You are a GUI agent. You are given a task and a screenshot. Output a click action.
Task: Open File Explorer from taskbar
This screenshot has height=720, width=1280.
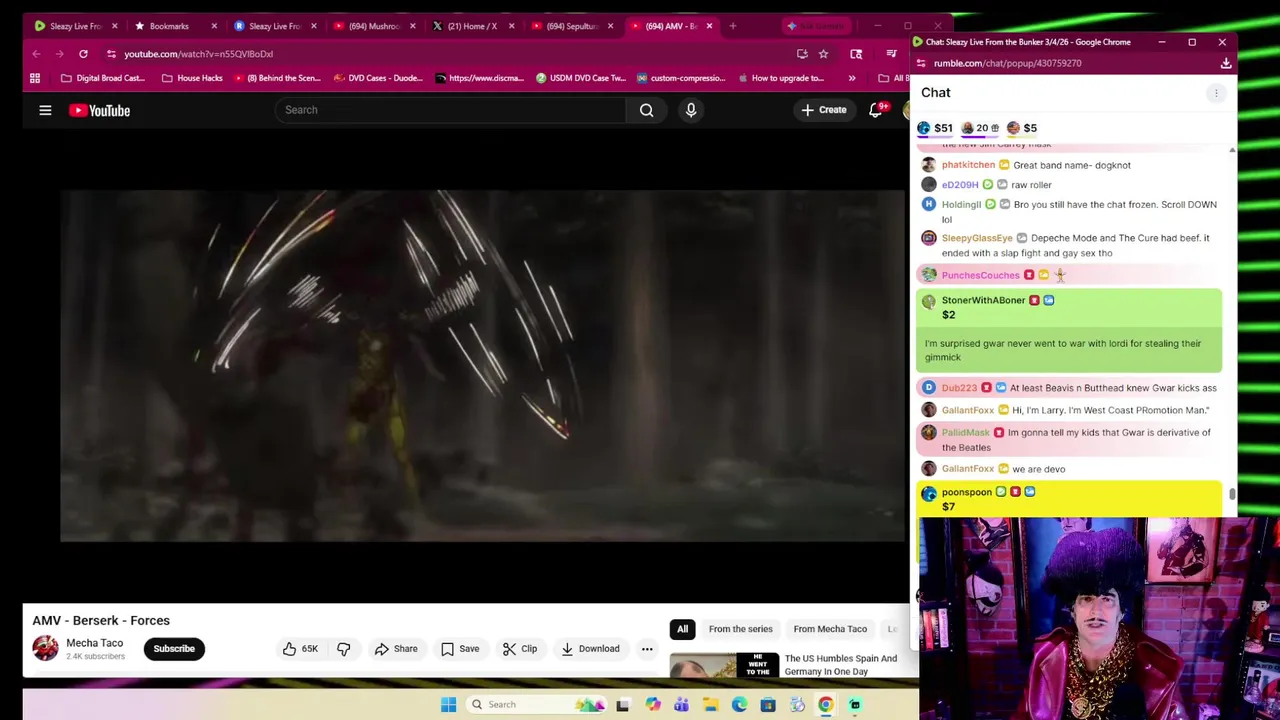pyautogui.click(x=710, y=704)
